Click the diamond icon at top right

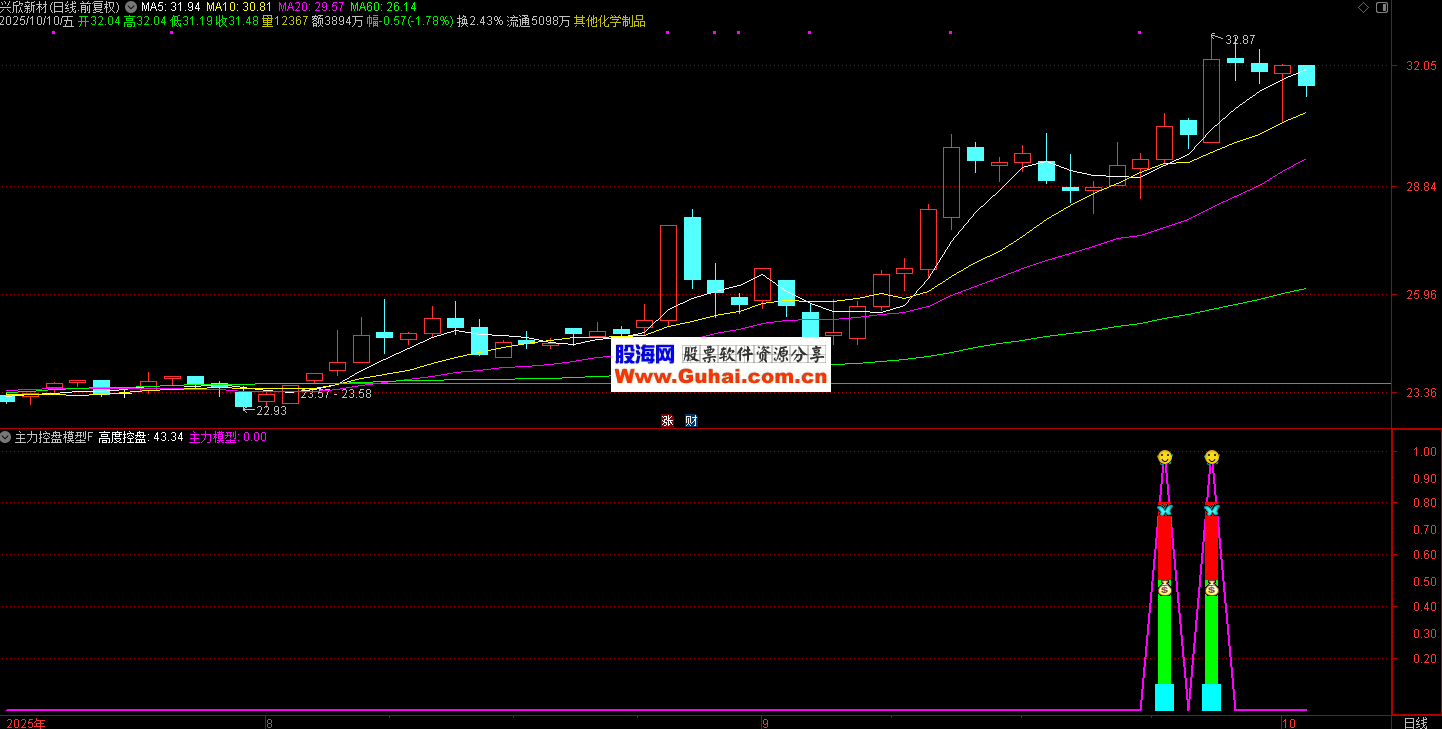click(1360, 7)
